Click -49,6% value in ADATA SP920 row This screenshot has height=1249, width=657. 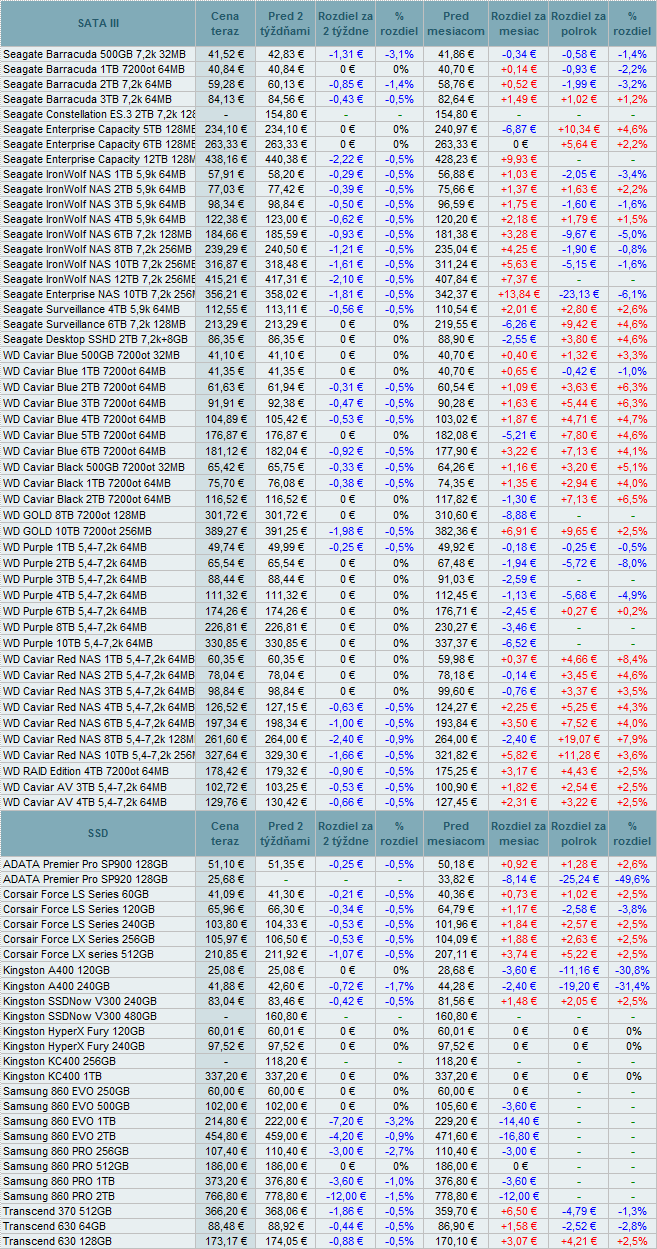[632, 879]
